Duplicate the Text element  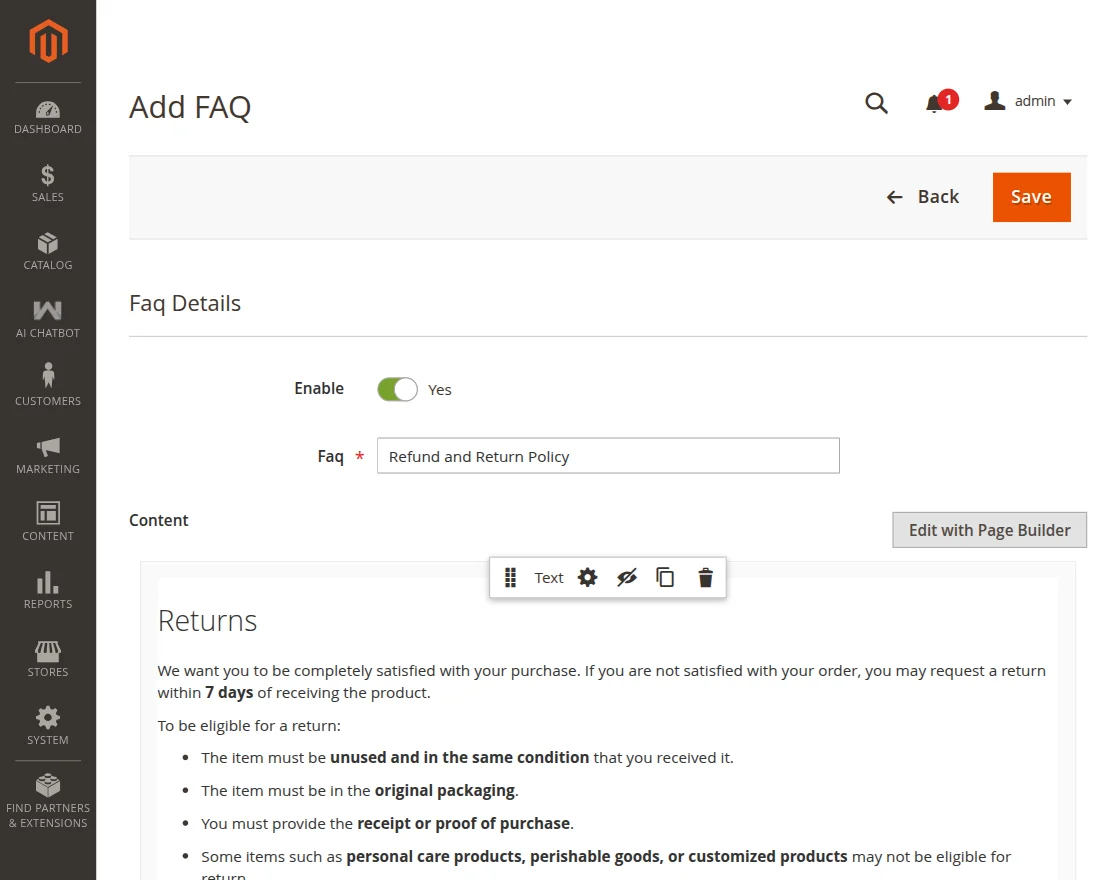665,577
